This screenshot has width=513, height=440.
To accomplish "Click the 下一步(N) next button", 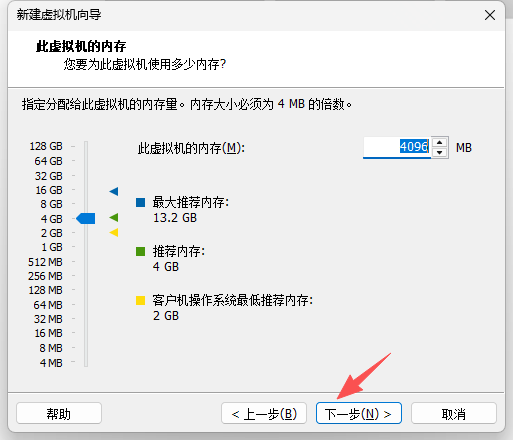I will [359, 414].
